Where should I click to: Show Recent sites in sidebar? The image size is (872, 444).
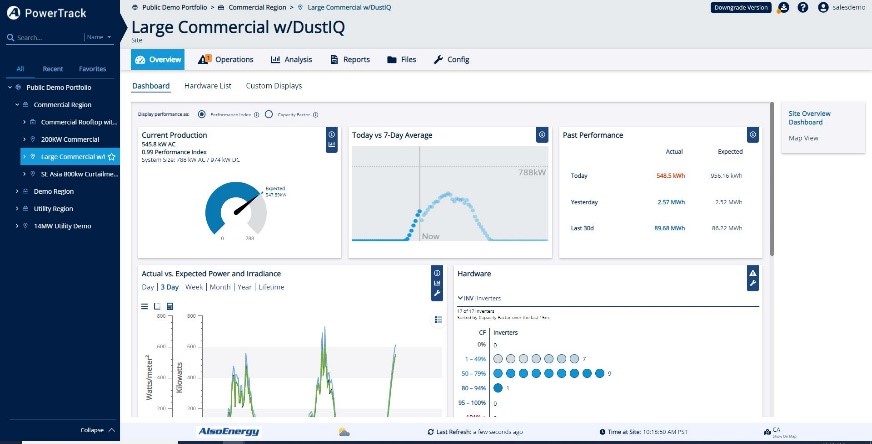click(53, 69)
